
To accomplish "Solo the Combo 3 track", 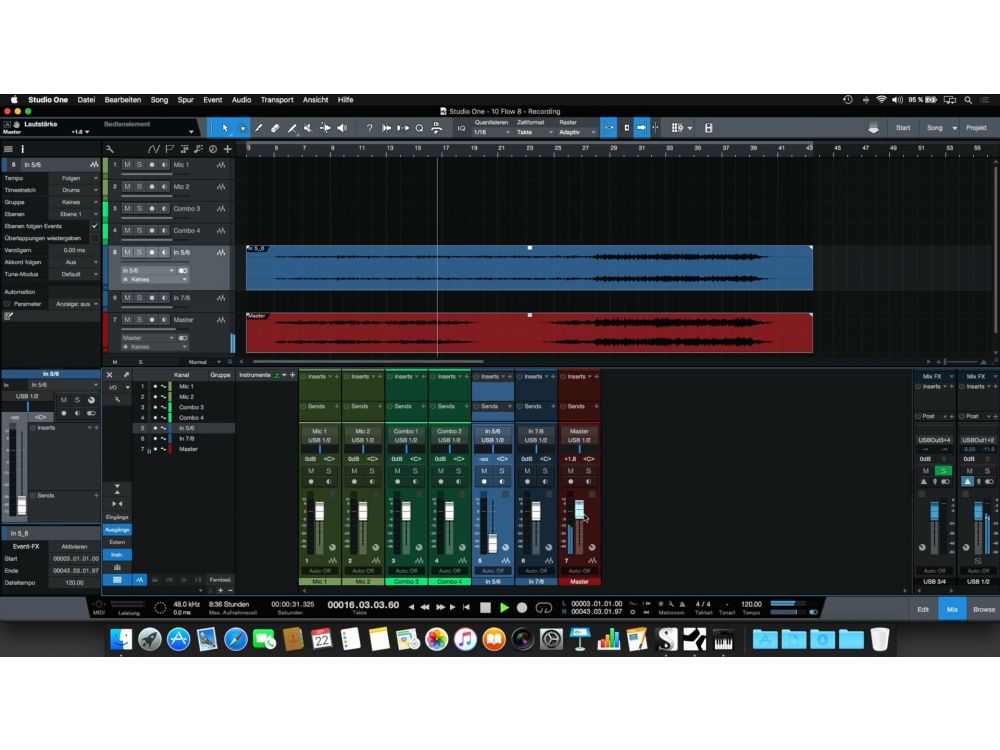I will [x=140, y=209].
